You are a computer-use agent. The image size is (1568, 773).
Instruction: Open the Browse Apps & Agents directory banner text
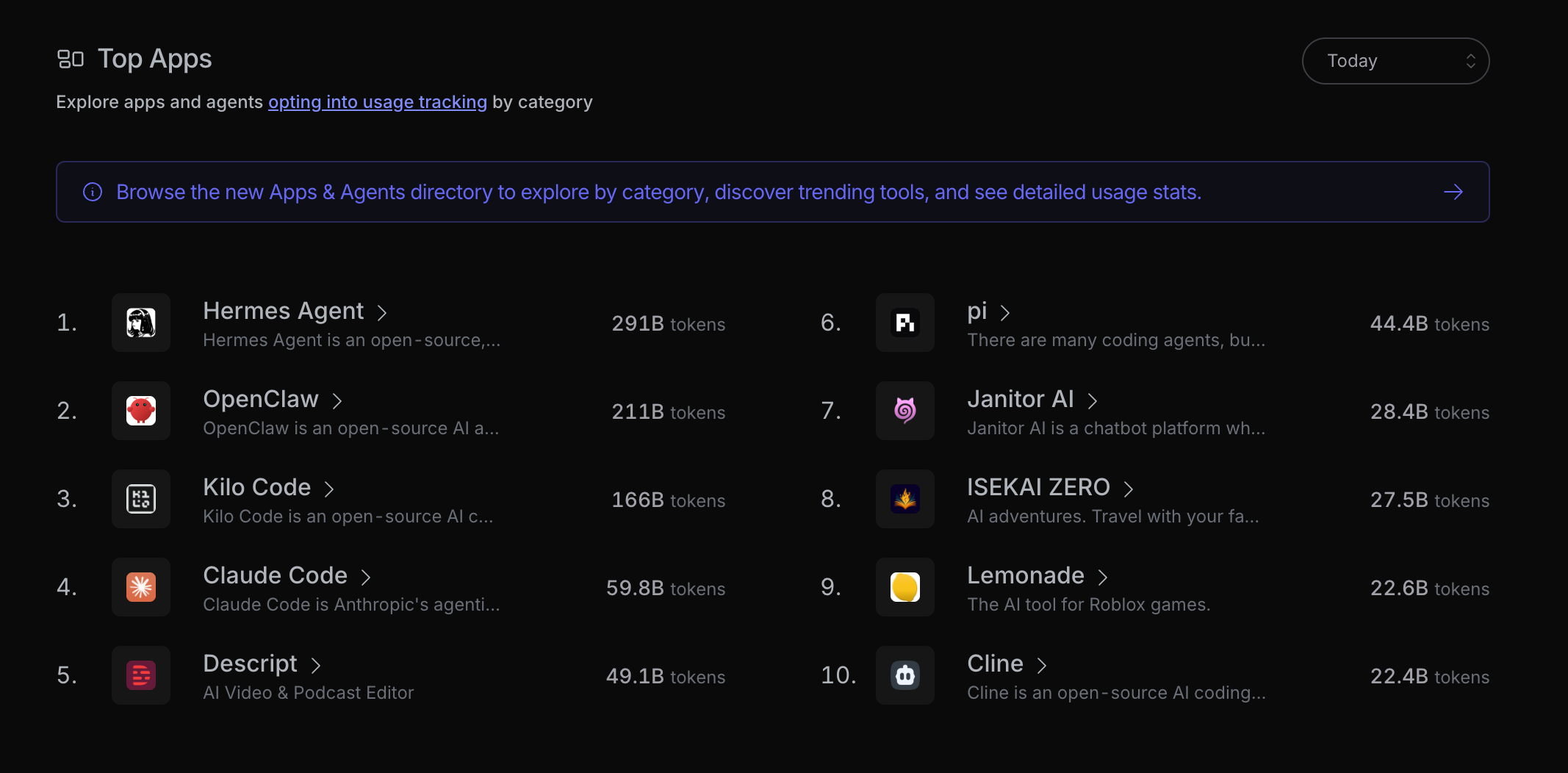click(658, 192)
